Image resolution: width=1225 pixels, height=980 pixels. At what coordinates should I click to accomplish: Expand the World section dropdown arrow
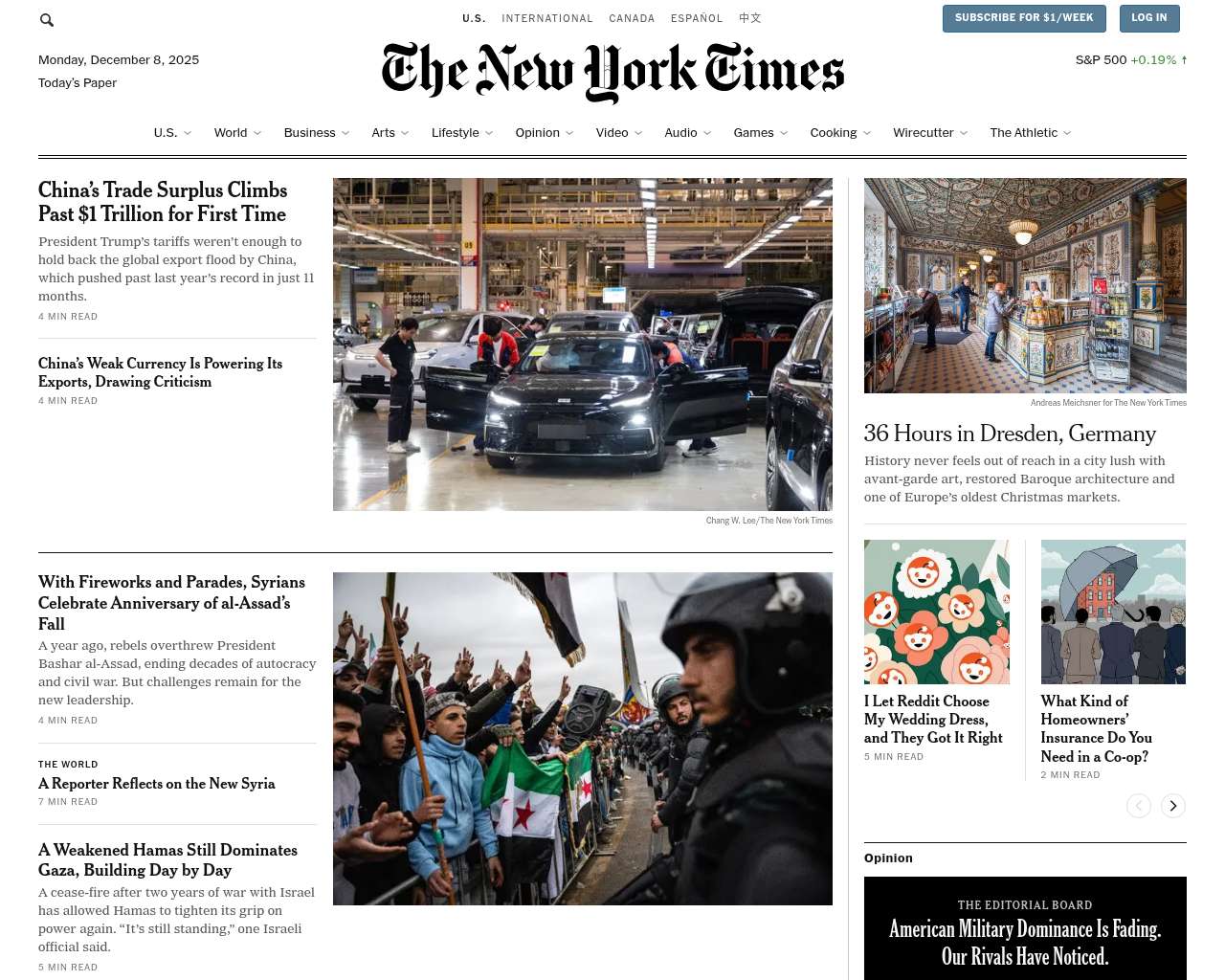[257, 133]
